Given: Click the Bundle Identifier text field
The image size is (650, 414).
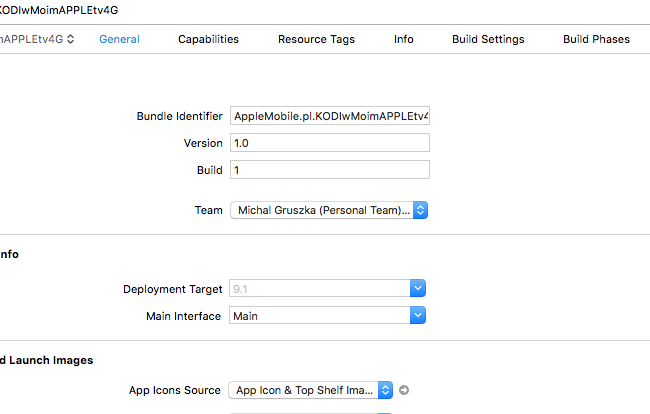Looking at the screenshot, I should pos(329,116).
